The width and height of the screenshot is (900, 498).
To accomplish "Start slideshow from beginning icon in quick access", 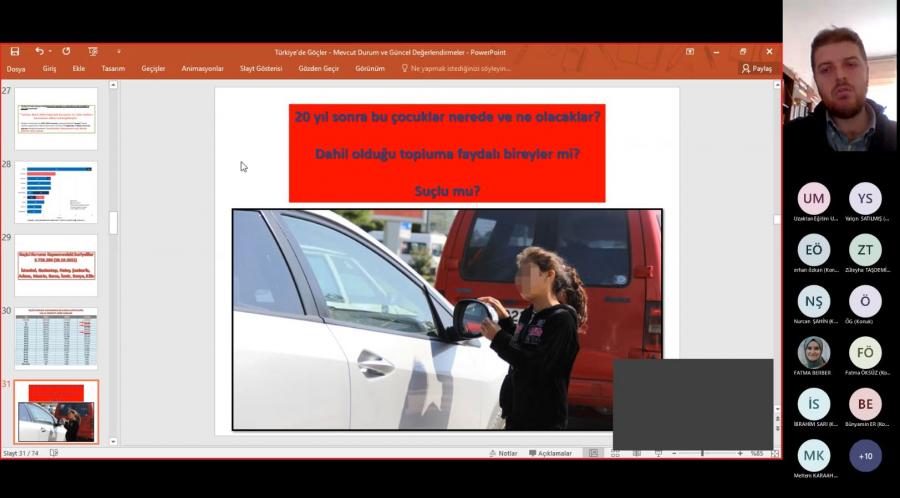I will click(x=93, y=51).
